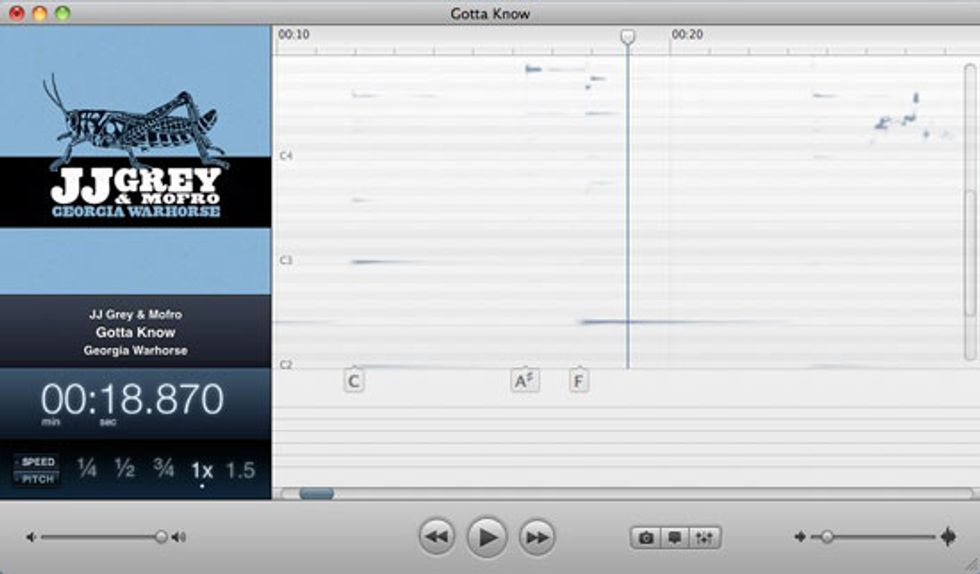Set playback speed to 1x

202,470
